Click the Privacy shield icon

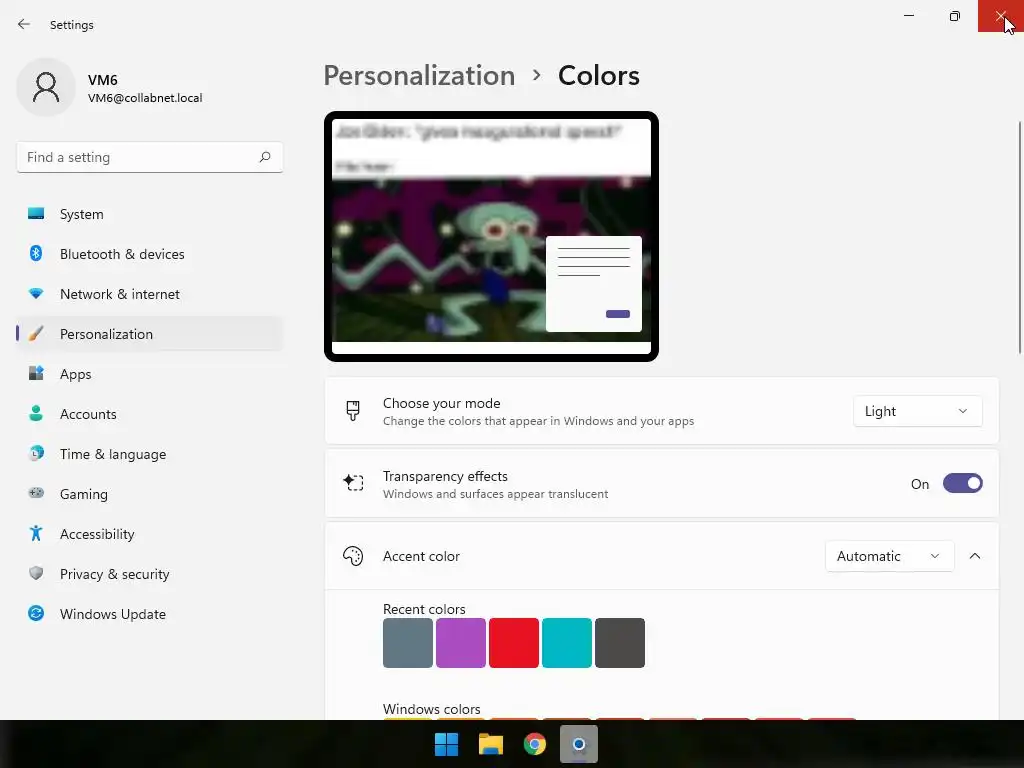[x=36, y=573]
